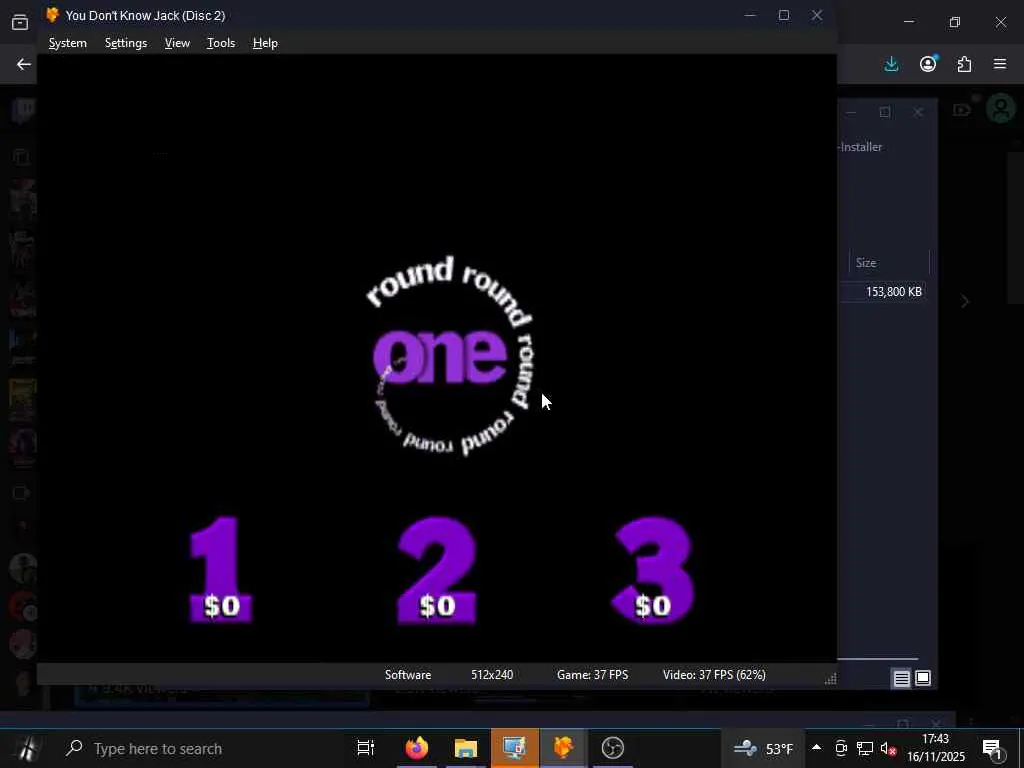Screen dimensions: 1024x768
Task: Click the emulator taskbar icon
Action: click(x=564, y=748)
